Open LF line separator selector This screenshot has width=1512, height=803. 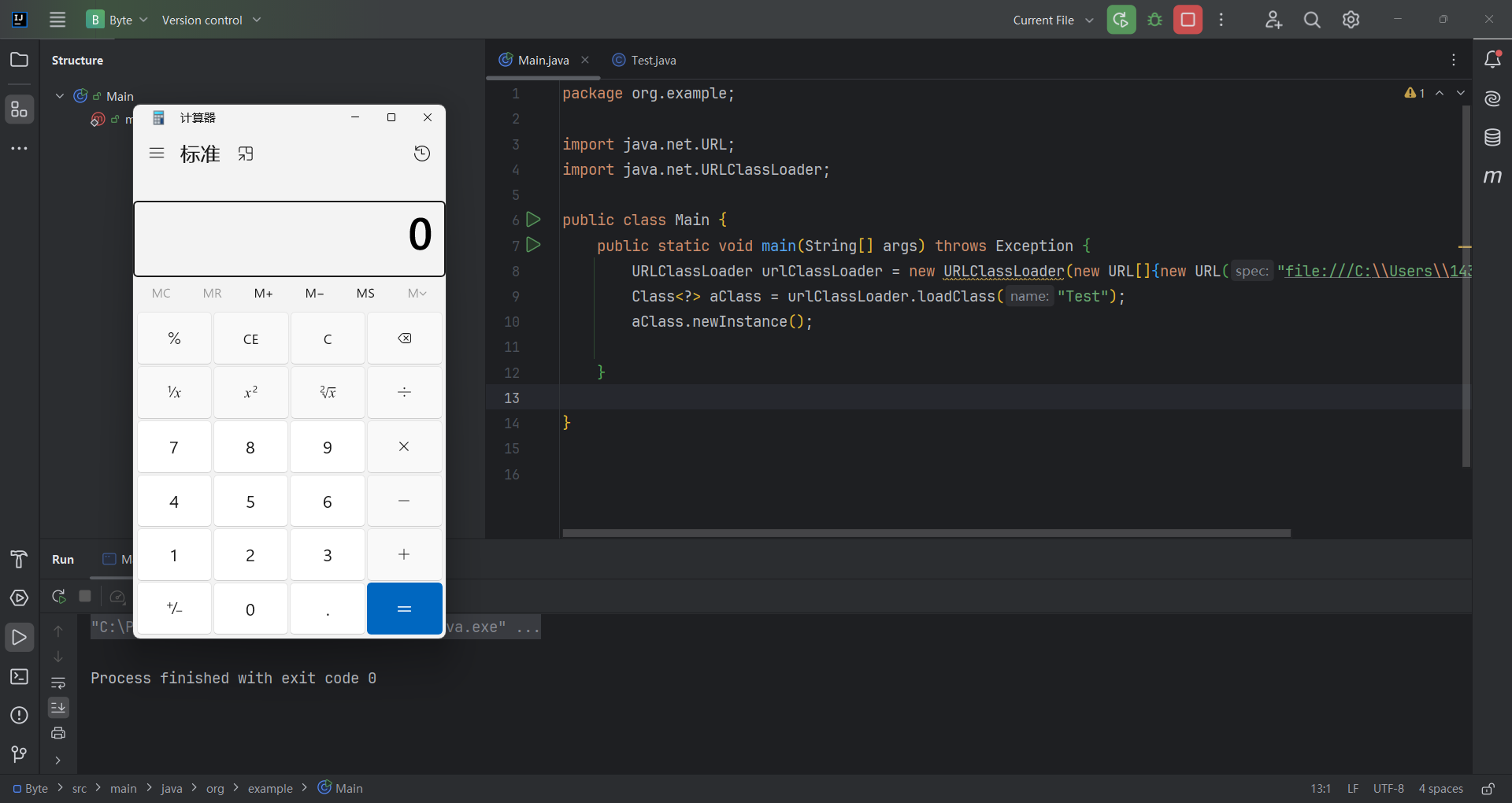[1353, 789]
